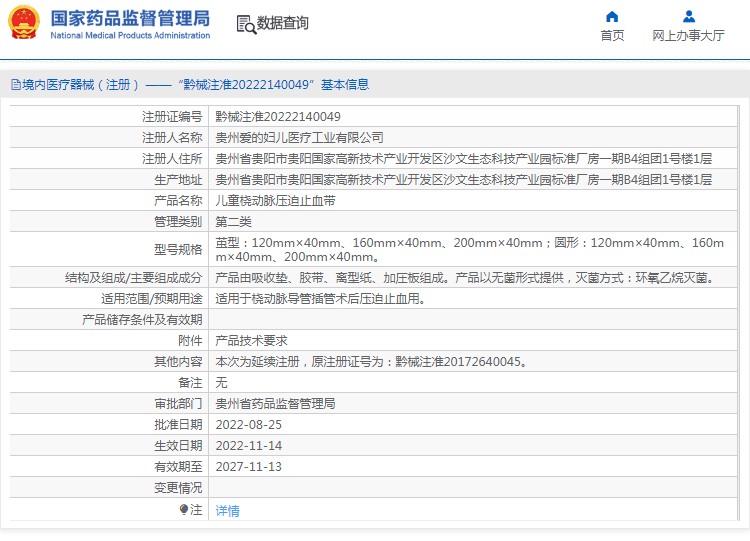Viewport: 750px width, 541px height.
Task: Click registrant name 贵州爱的妇儿医疗工业有限公司
Action: [299, 138]
